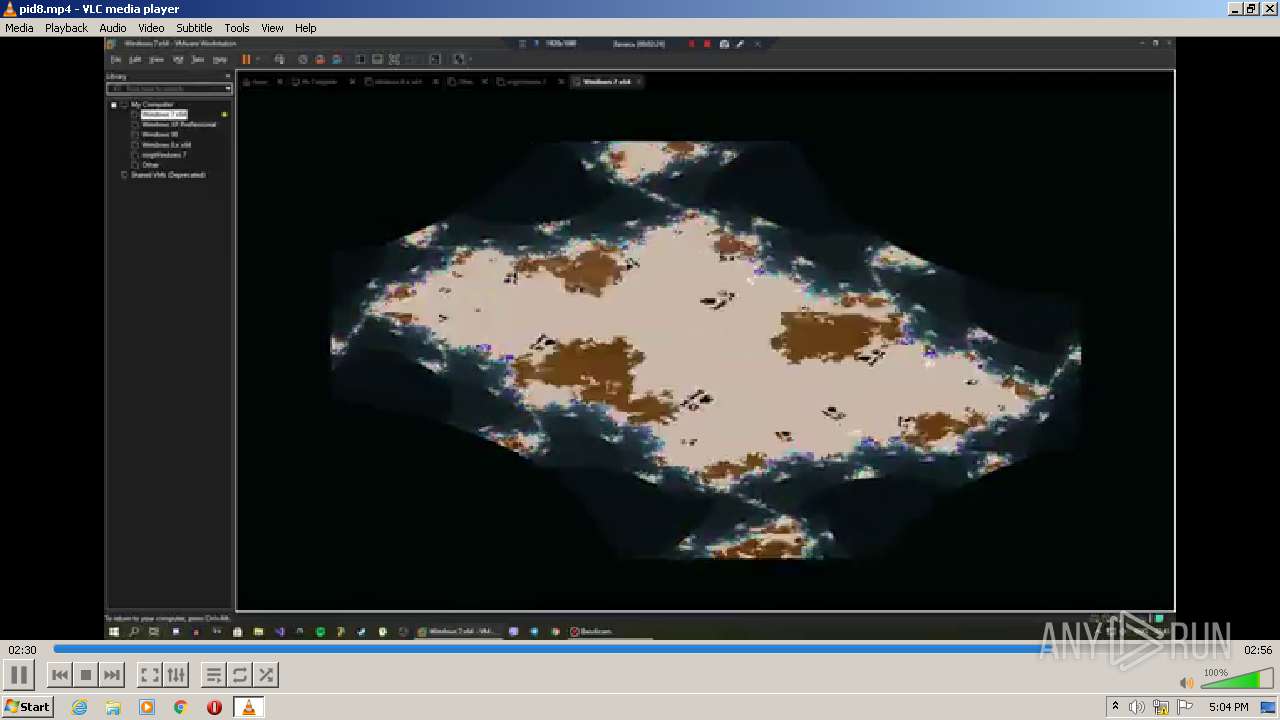Open the clock showing 5:04 PM
Image resolution: width=1280 pixels, height=720 pixels.
tap(1228, 707)
